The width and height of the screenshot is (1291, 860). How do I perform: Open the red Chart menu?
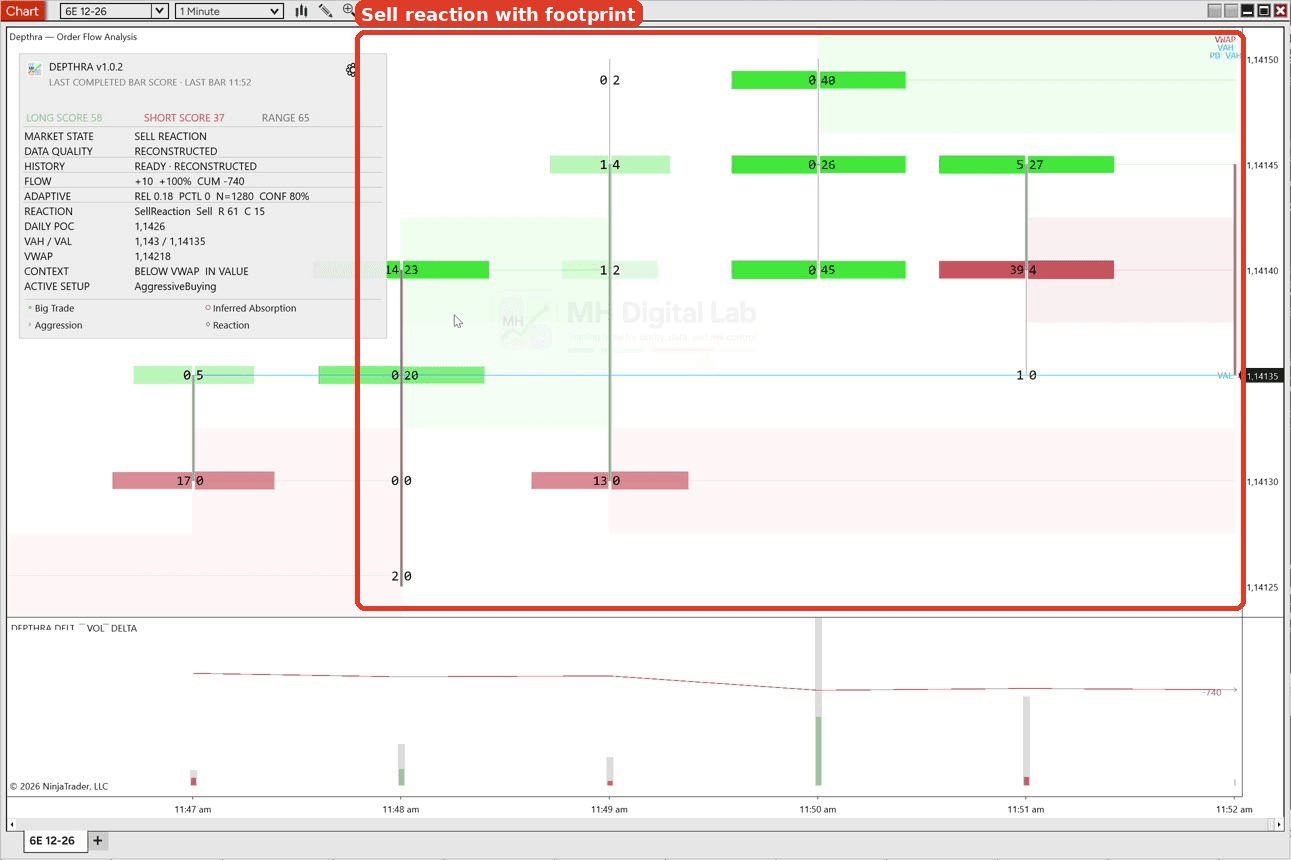tap(22, 11)
